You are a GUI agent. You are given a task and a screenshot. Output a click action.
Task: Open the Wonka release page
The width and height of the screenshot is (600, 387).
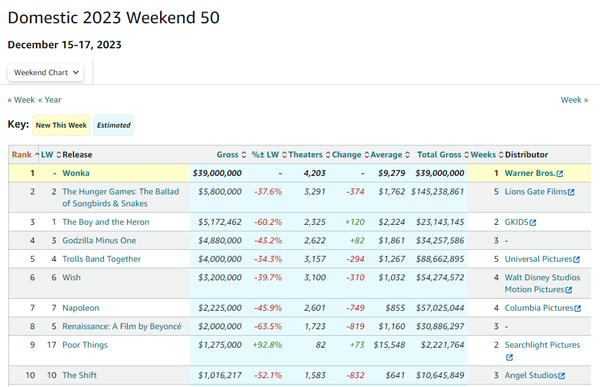coord(76,173)
